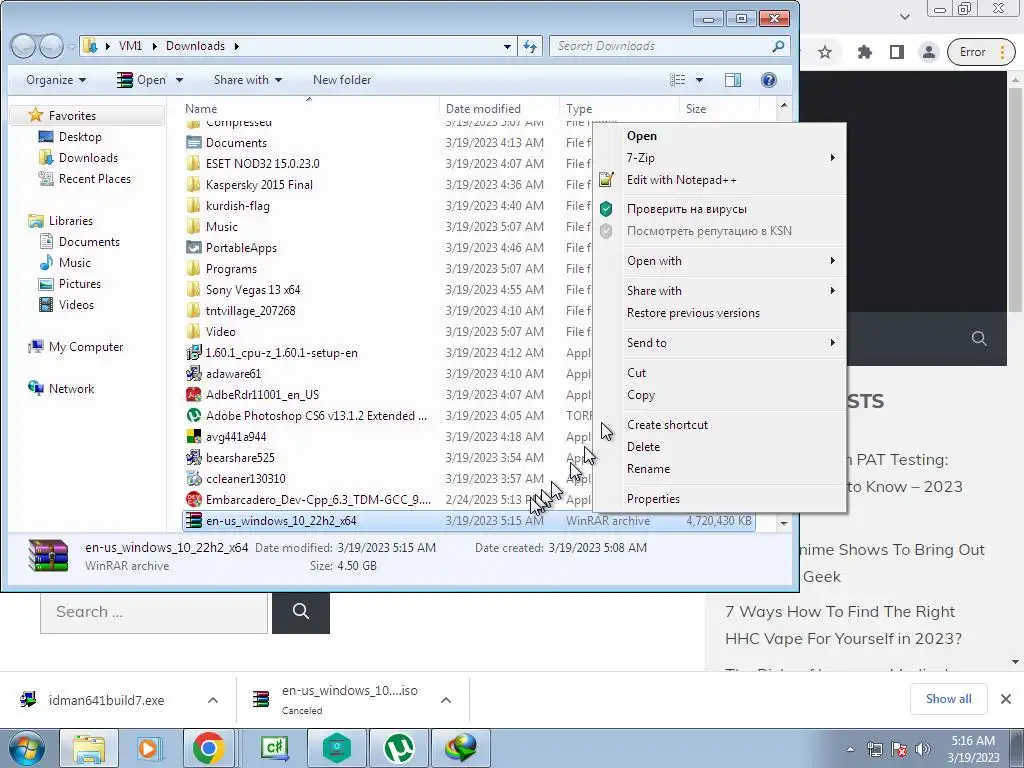Click the Chrome bookmark star icon
The image size is (1024, 768).
point(825,52)
